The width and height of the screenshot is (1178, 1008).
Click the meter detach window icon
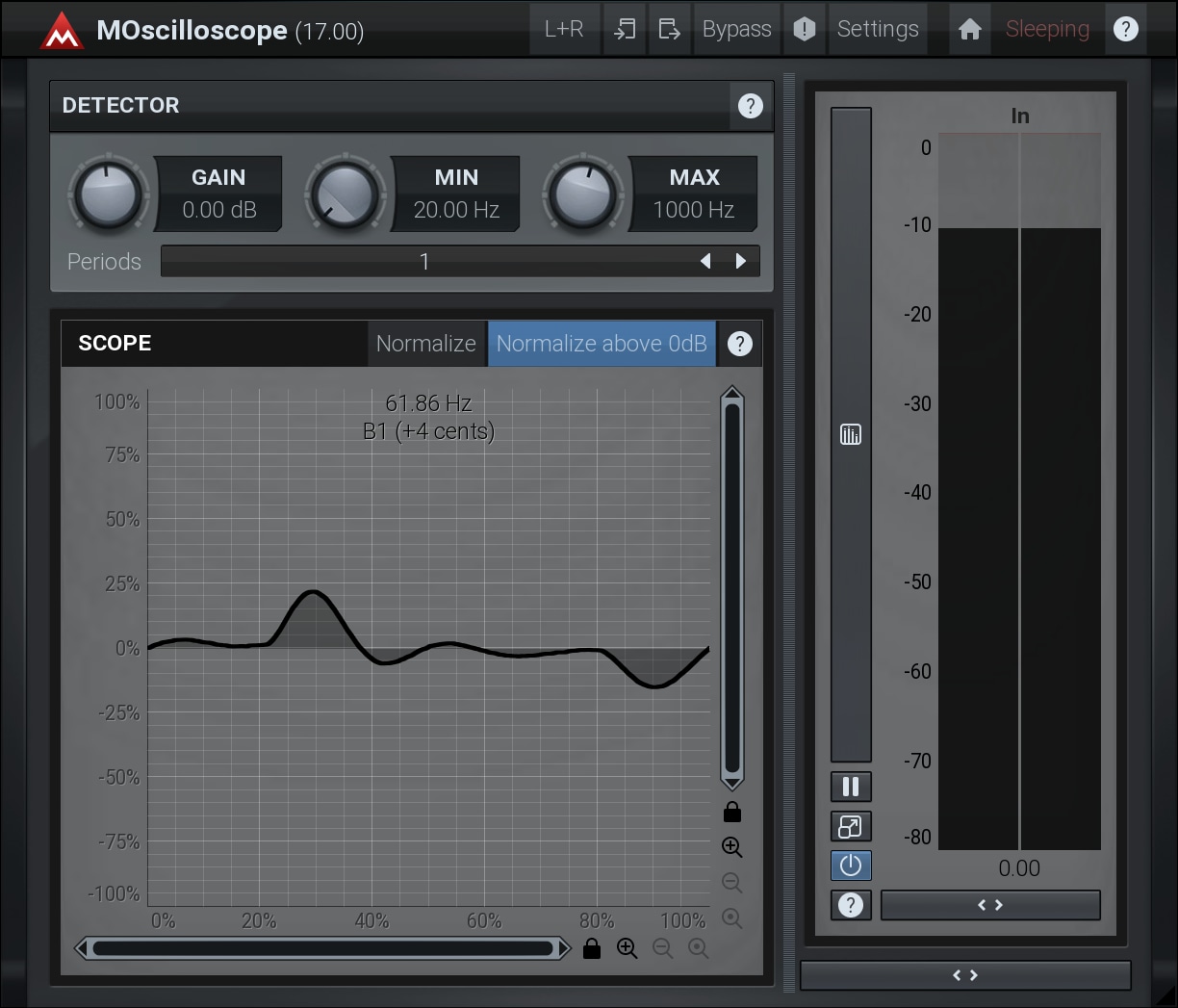pos(851,827)
